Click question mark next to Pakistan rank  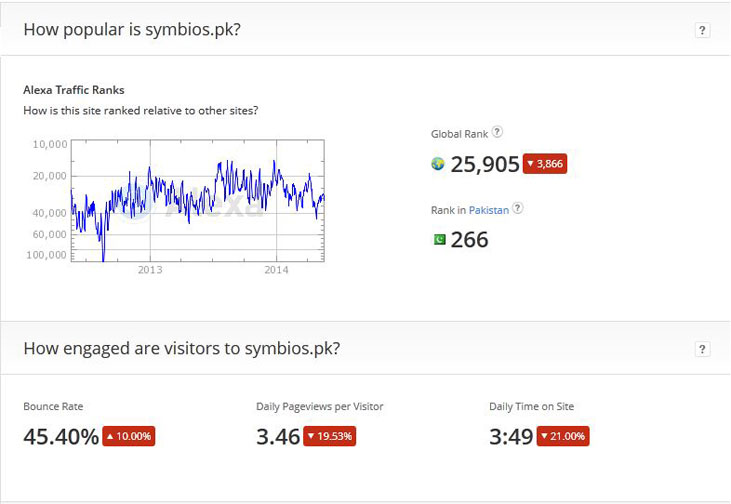tap(517, 208)
